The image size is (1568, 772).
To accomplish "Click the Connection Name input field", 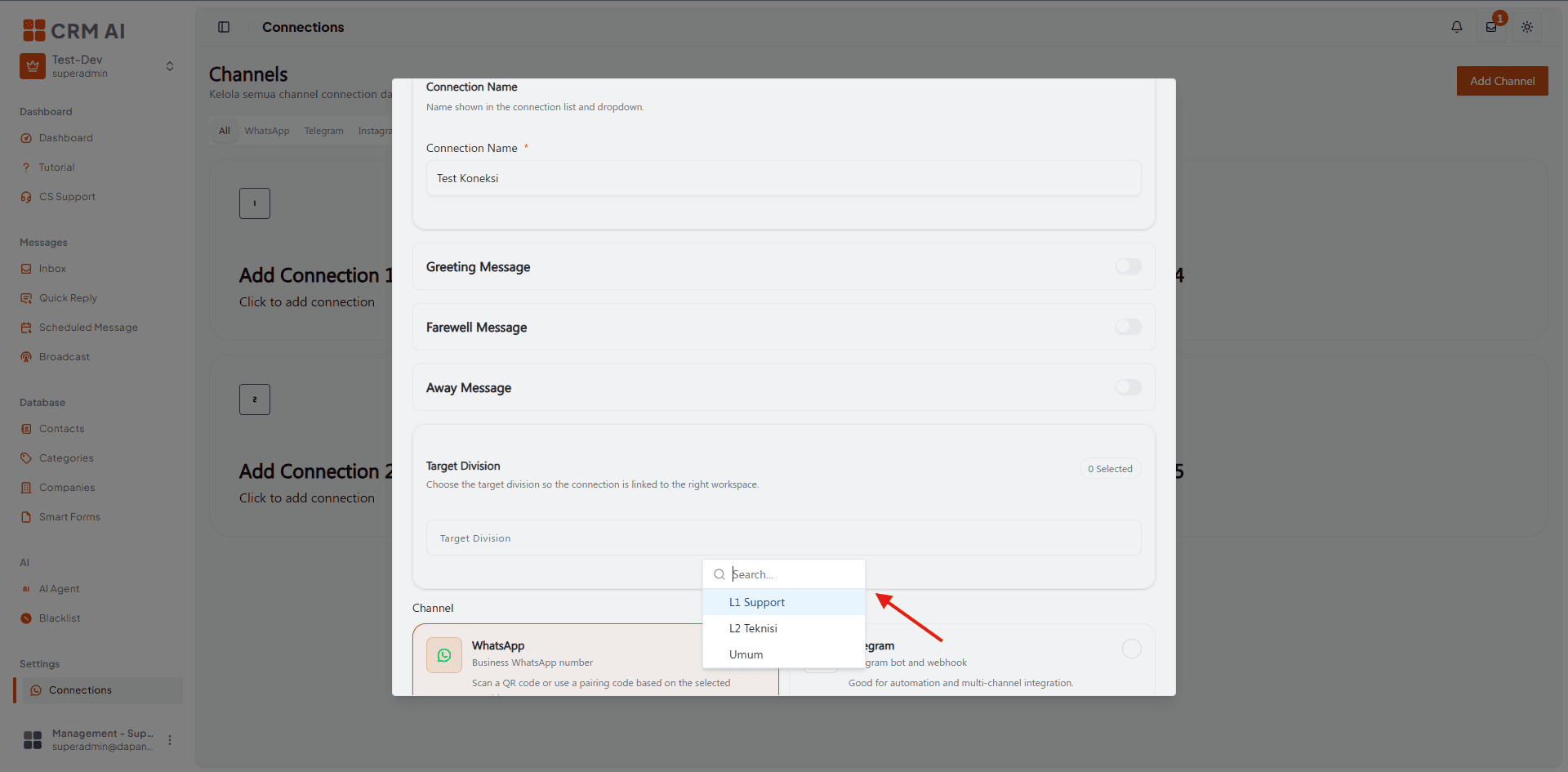I will [x=784, y=178].
